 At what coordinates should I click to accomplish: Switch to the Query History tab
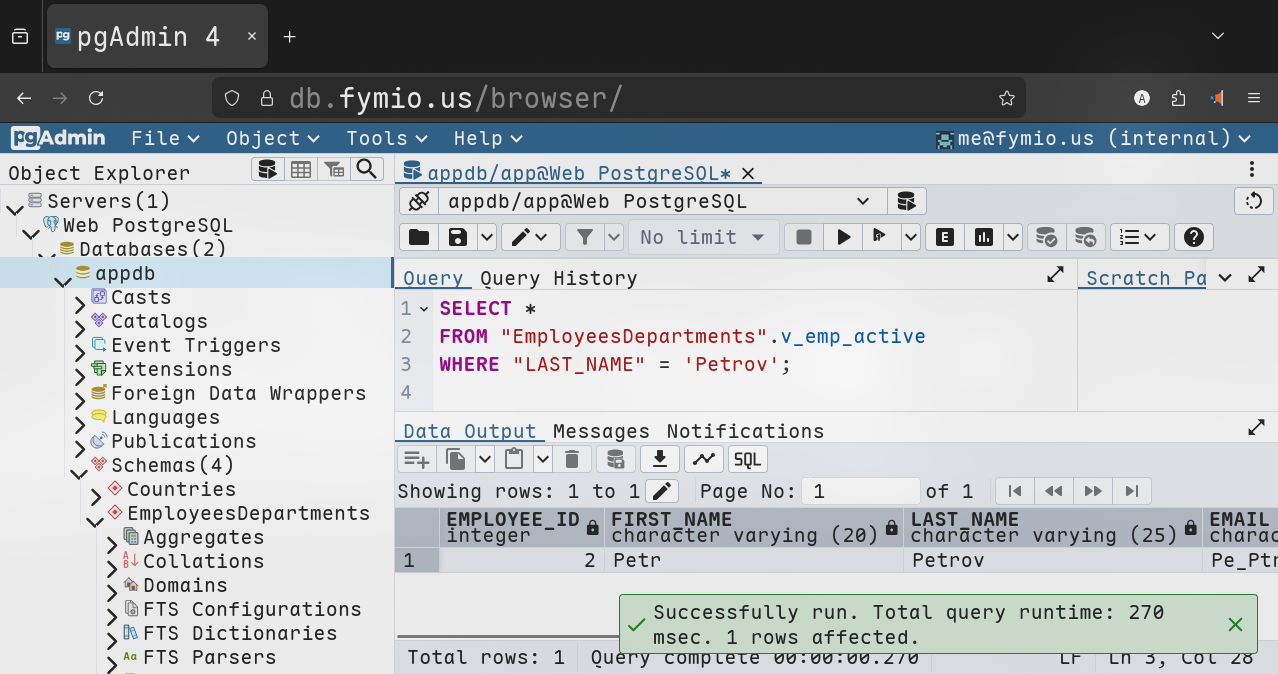click(x=558, y=278)
